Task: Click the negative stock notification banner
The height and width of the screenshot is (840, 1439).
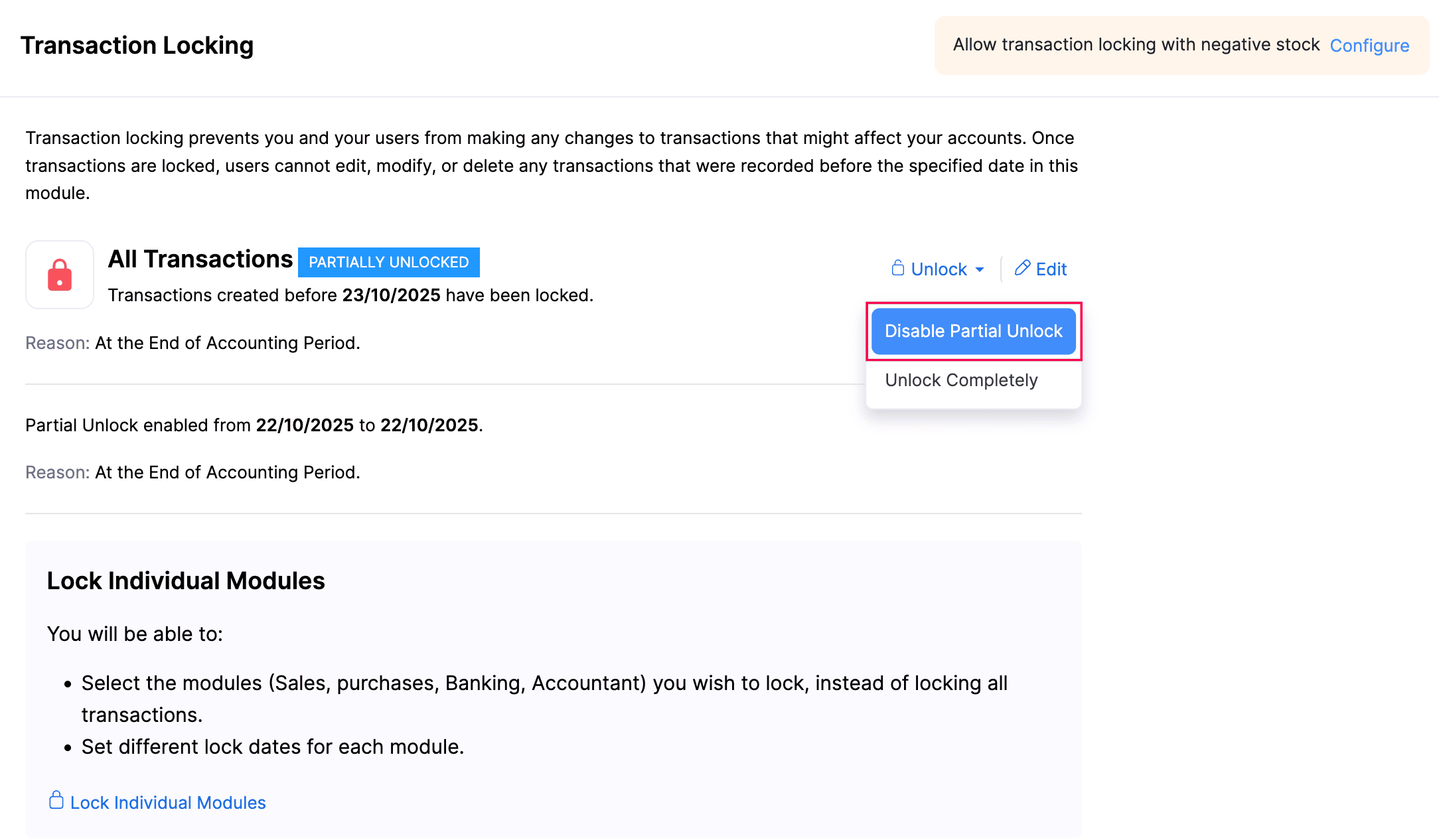Action: (x=1181, y=45)
